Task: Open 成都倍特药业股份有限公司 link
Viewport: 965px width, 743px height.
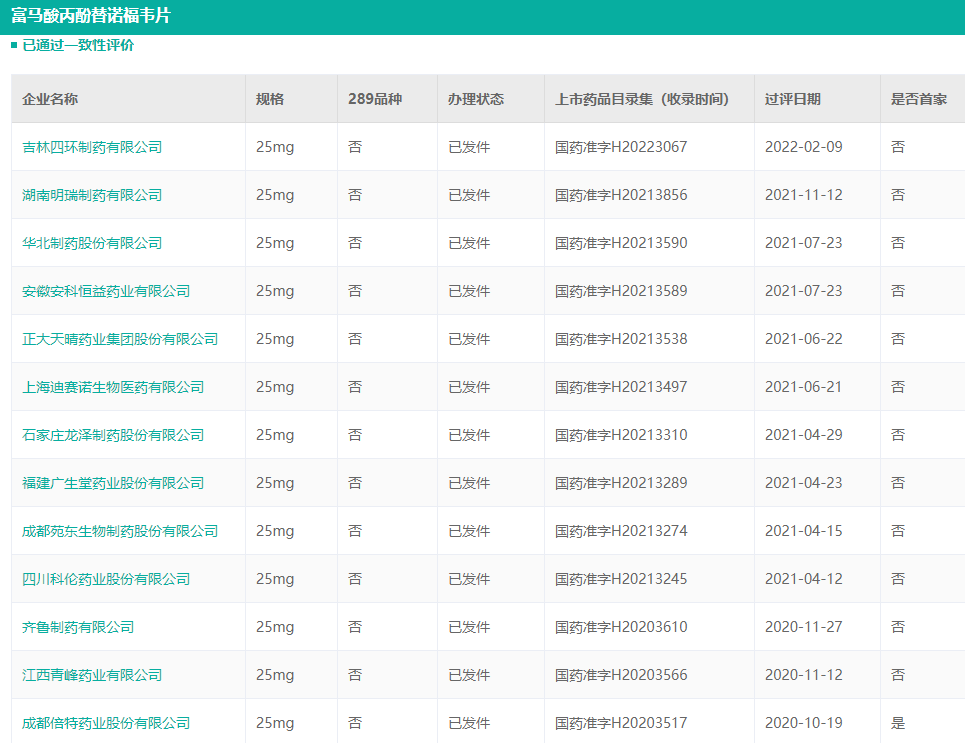Action: (x=106, y=723)
